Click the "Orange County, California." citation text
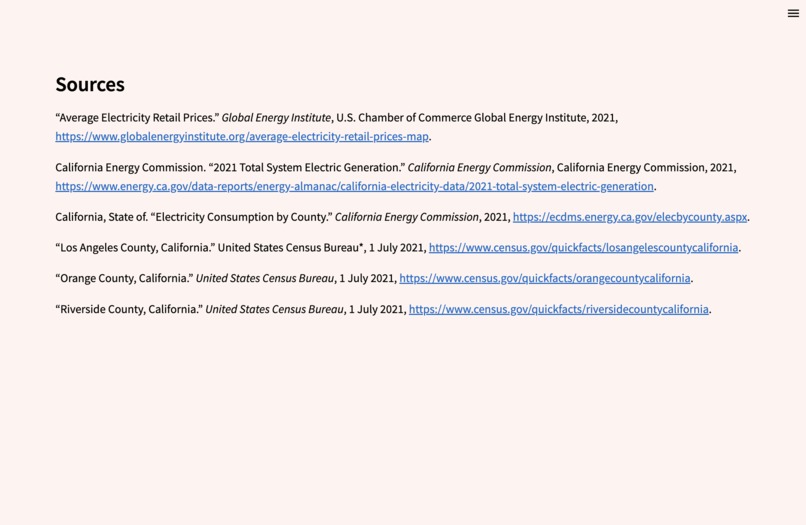Viewport: 806px width, 525px height. pyautogui.click(x=124, y=278)
